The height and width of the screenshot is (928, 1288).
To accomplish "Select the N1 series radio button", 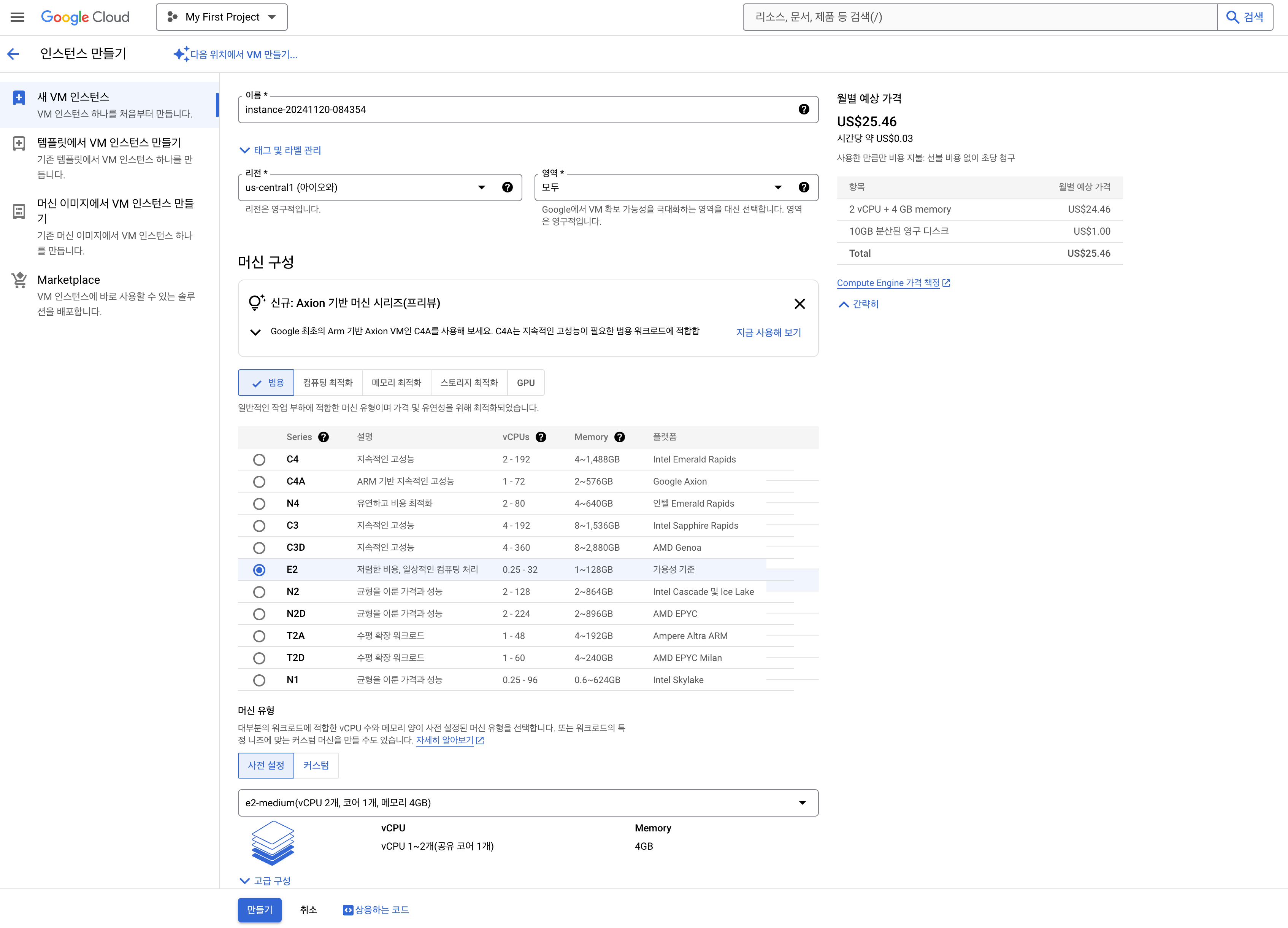I will (259, 680).
